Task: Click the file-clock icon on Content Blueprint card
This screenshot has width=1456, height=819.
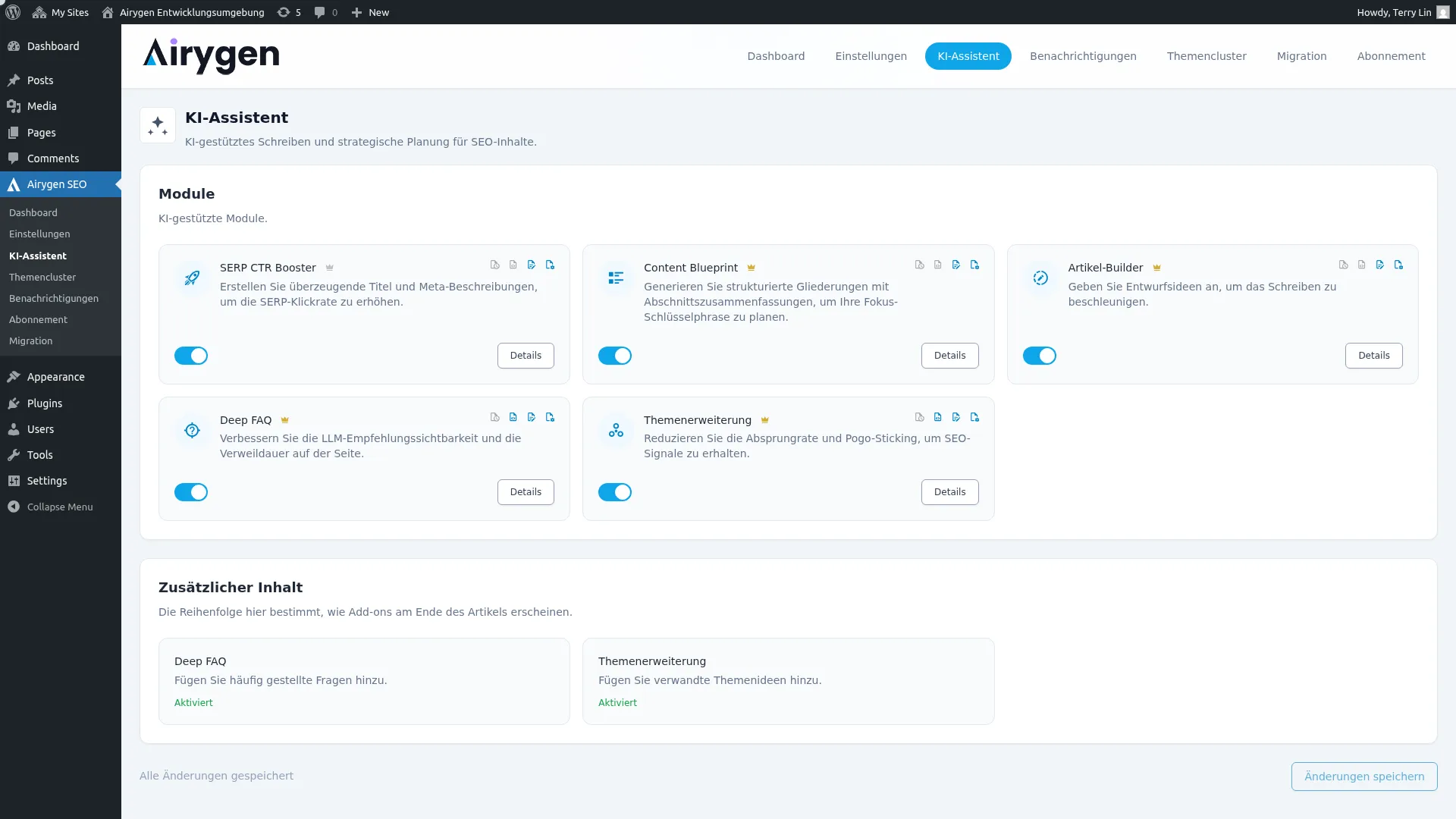Action: pos(919,265)
